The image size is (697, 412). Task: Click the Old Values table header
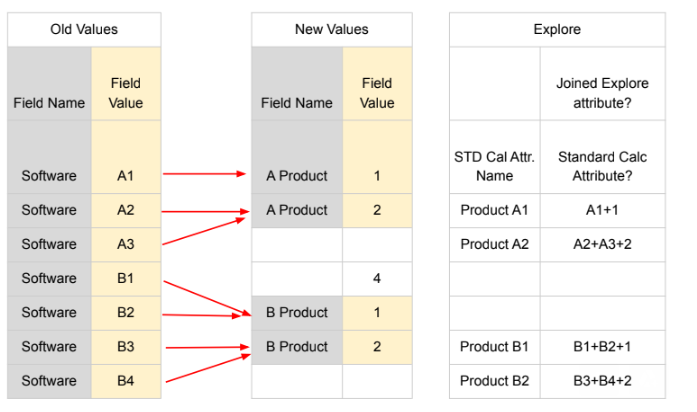click(84, 30)
